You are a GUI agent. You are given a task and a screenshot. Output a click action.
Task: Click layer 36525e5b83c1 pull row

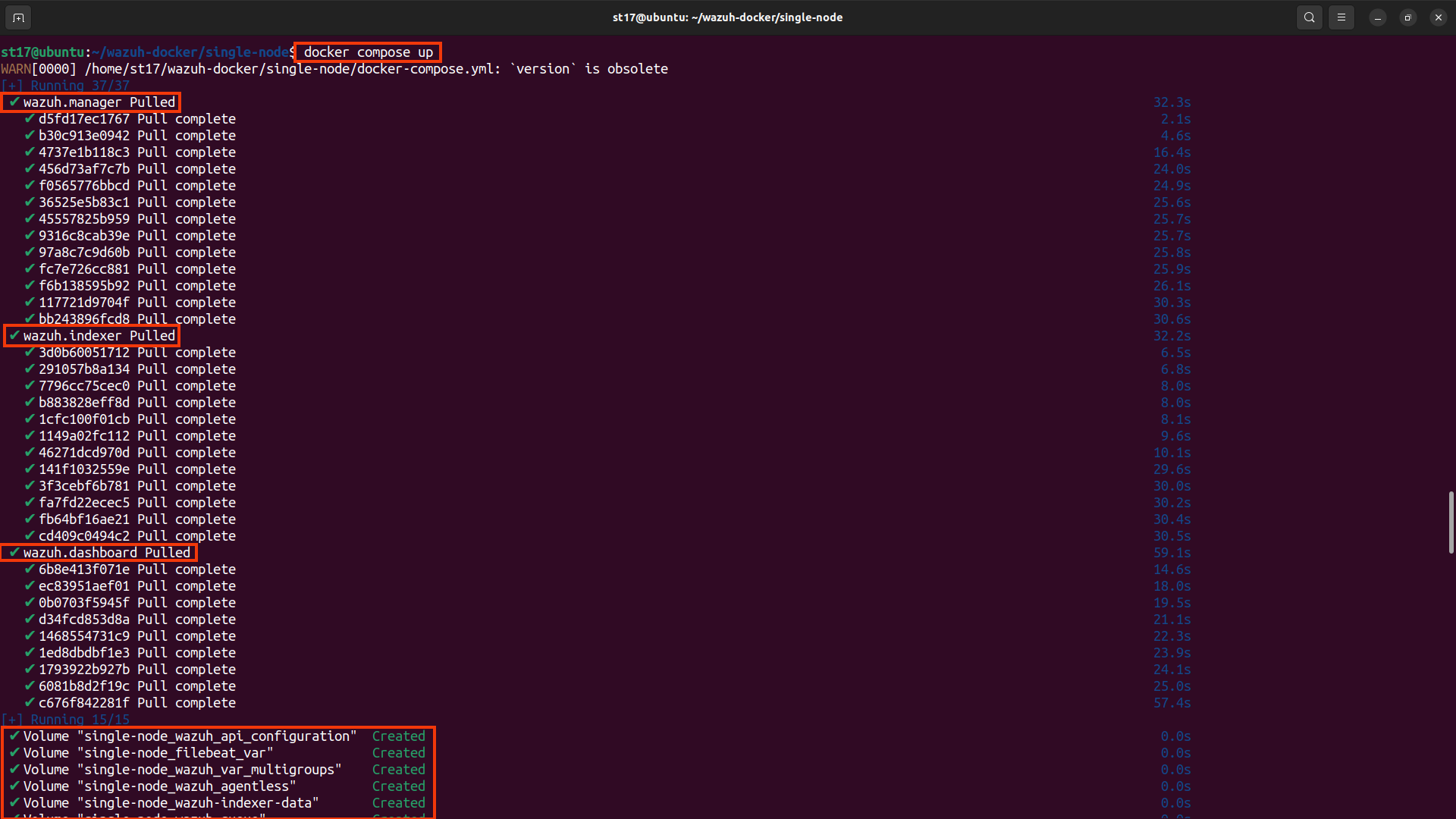pyautogui.click(x=130, y=202)
